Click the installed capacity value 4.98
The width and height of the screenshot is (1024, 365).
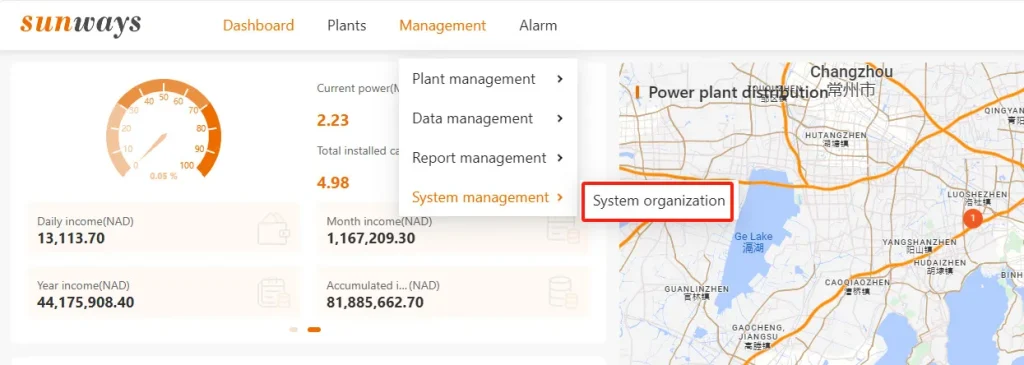[x=333, y=182]
